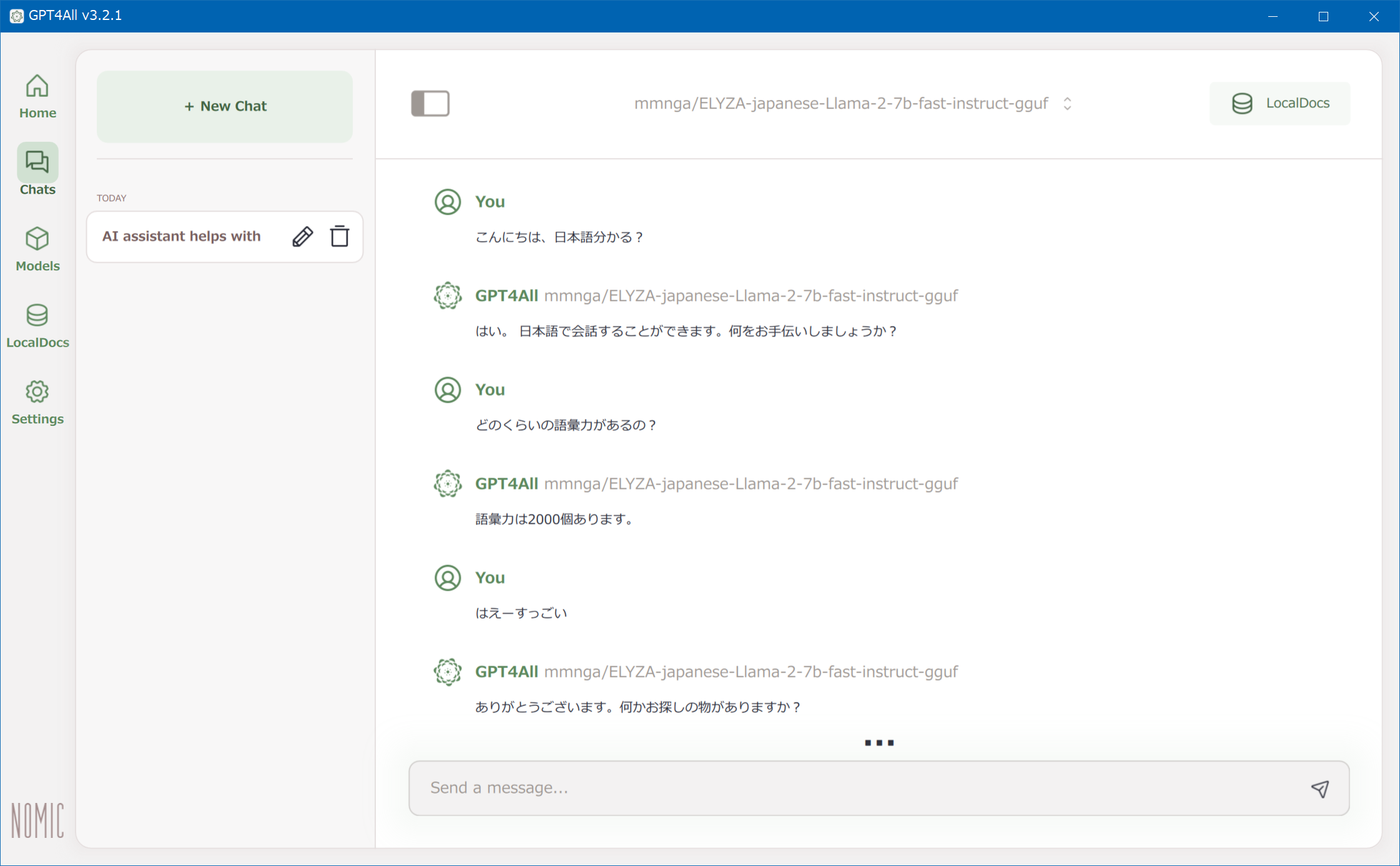
Task: Toggle the model enable switch
Action: coord(429,102)
